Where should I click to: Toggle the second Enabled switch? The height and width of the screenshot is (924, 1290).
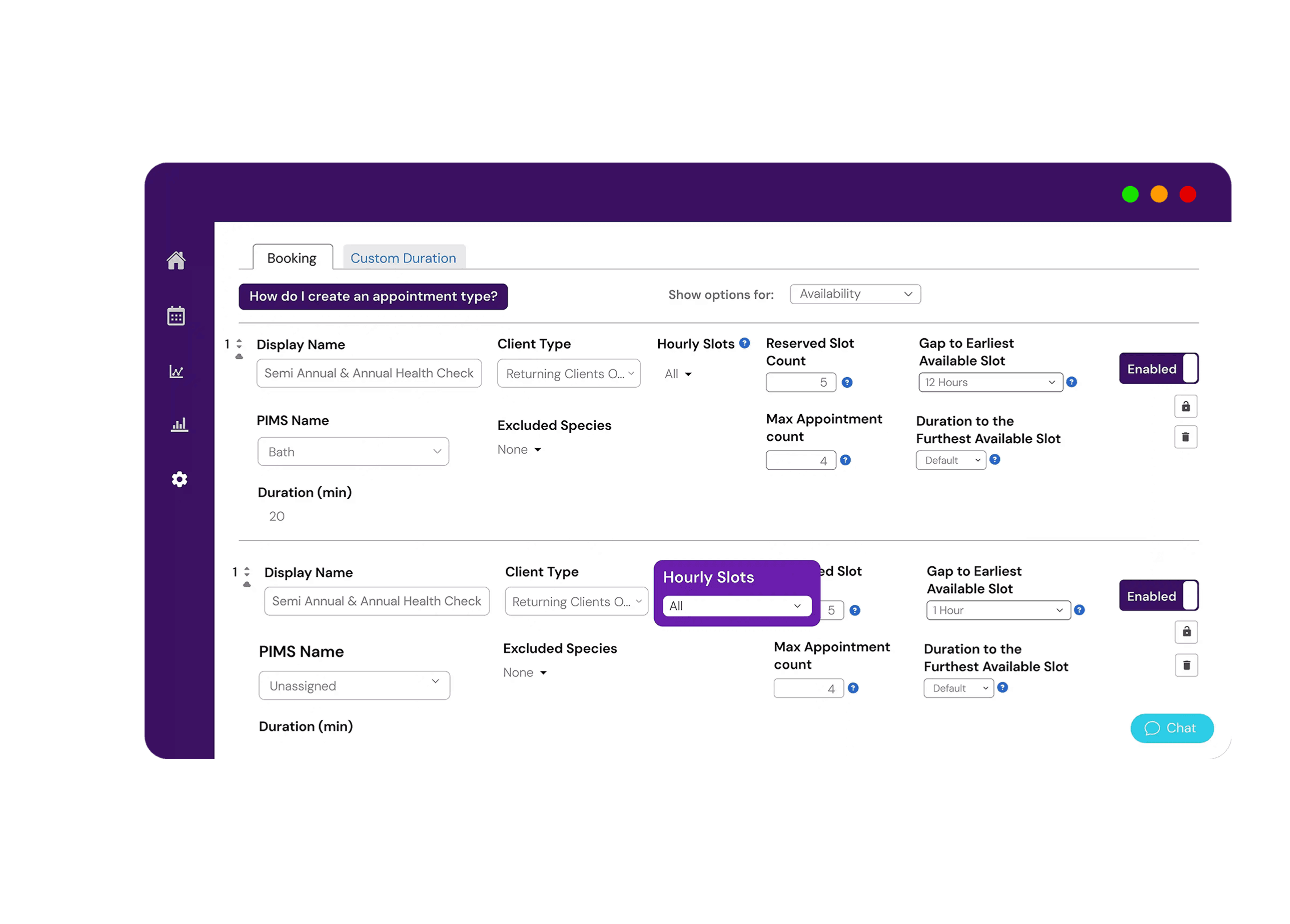tap(1158, 596)
